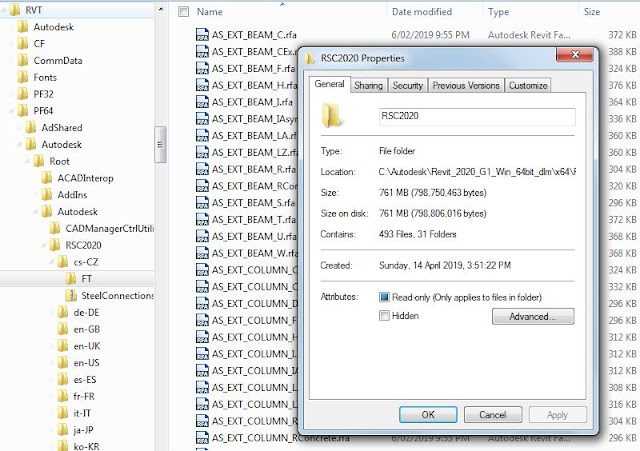Click the AS_EXT_BEAM_S.rfa file icon
The width and height of the screenshot is (640, 451).
tap(202, 202)
